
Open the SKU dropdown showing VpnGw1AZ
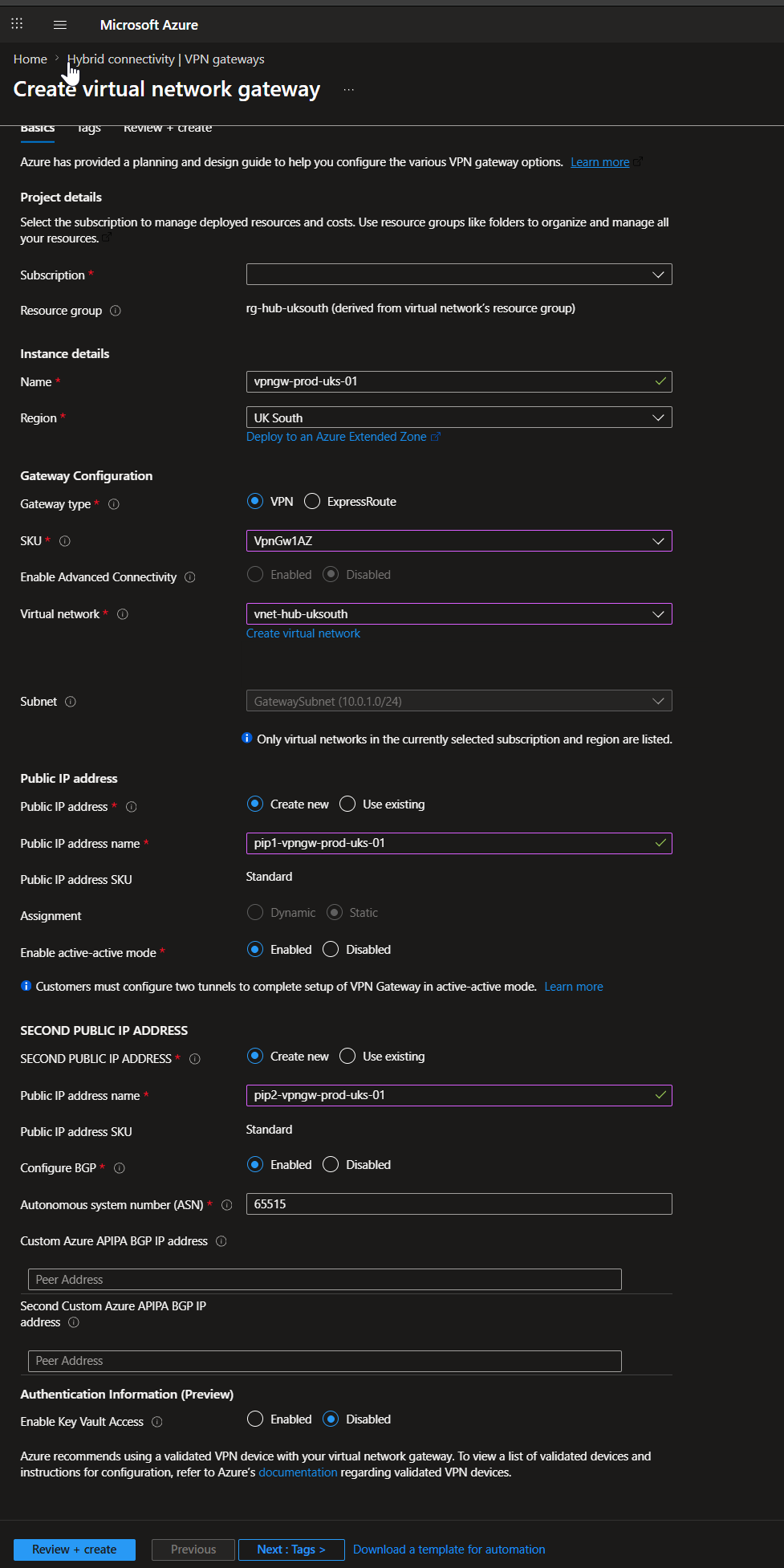pos(459,541)
